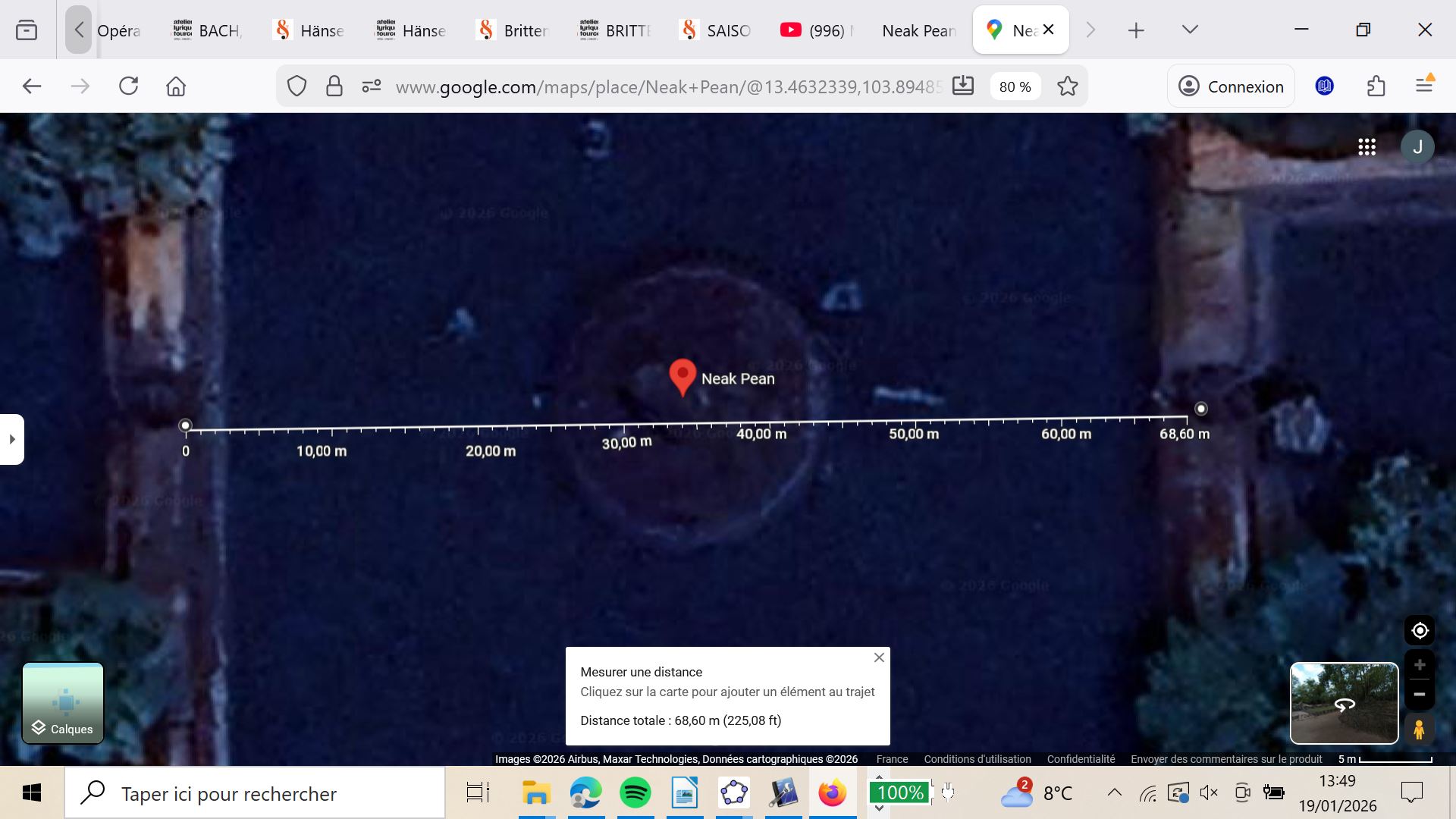
Task: Open the Street View thumbnail preview
Action: (1344, 703)
